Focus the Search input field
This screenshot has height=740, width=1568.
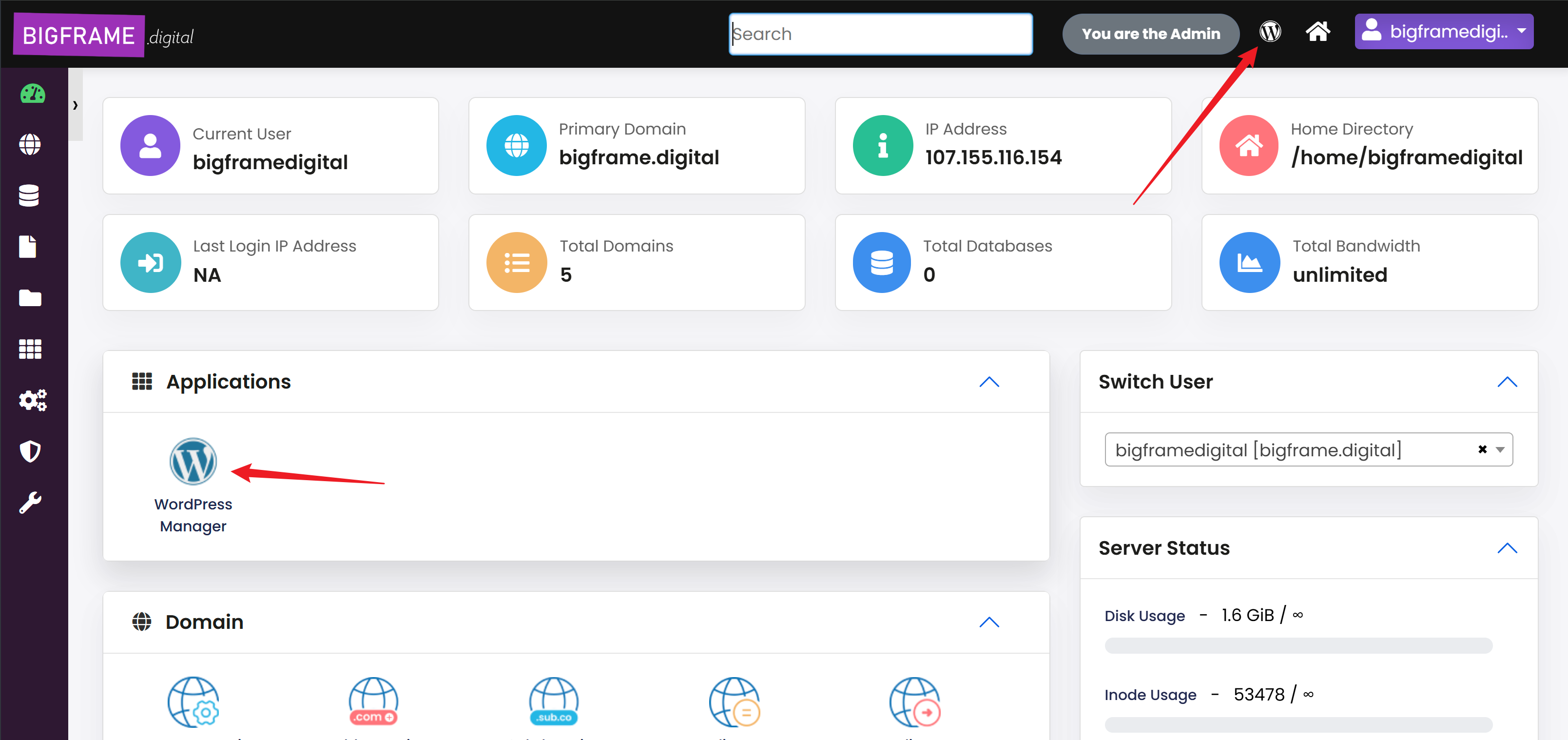[x=880, y=34]
